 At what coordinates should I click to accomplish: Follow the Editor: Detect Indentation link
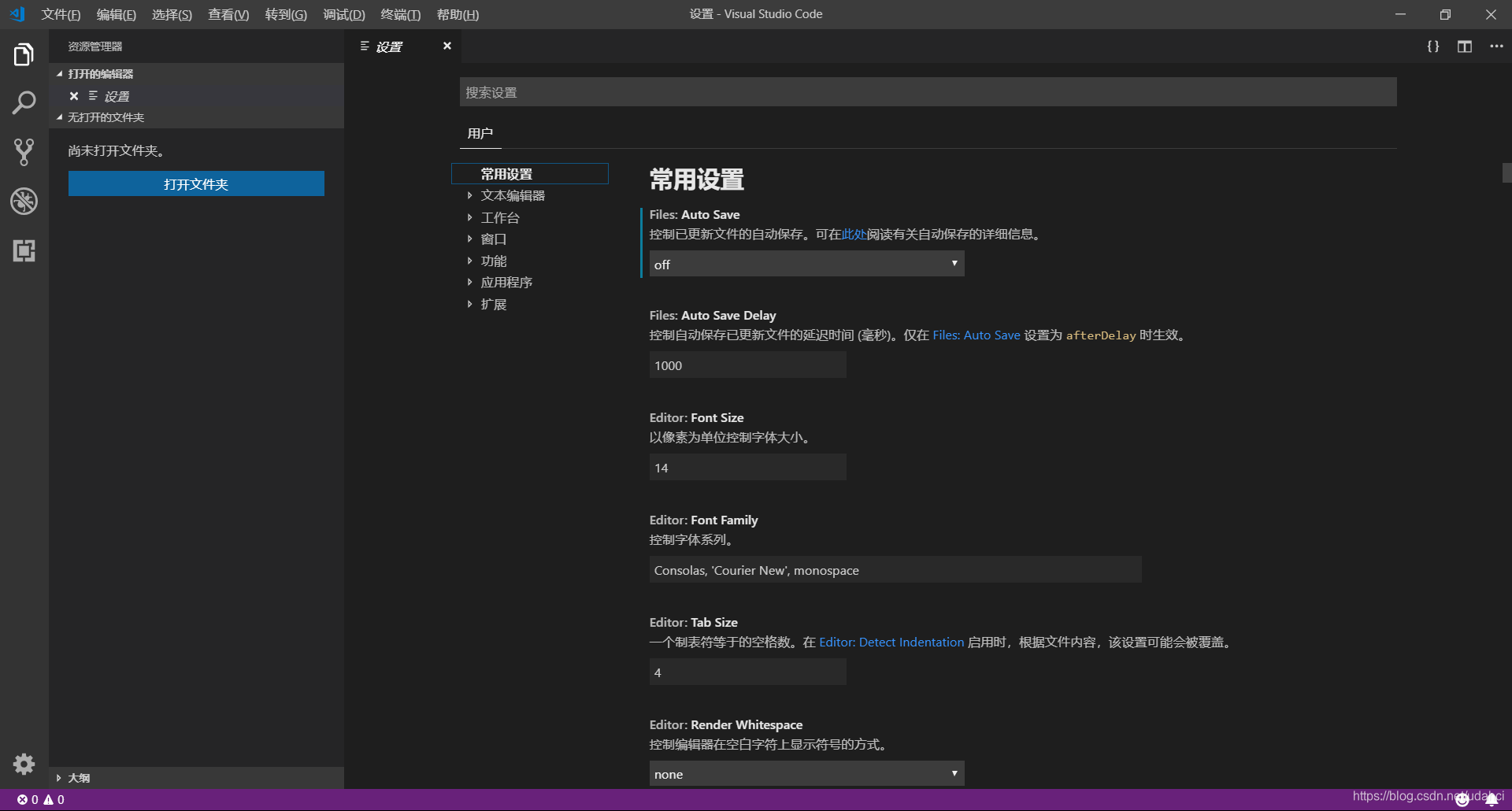[x=891, y=642]
